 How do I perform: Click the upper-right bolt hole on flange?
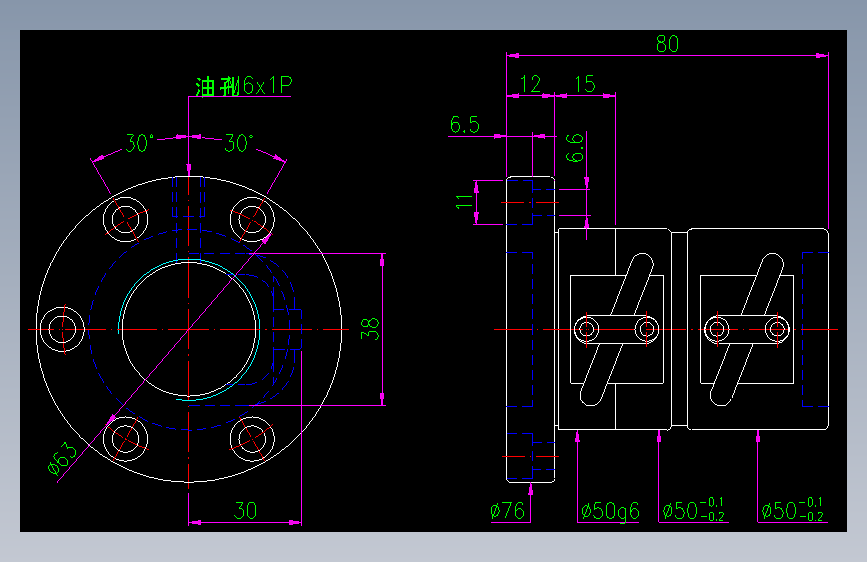click(x=252, y=219)
